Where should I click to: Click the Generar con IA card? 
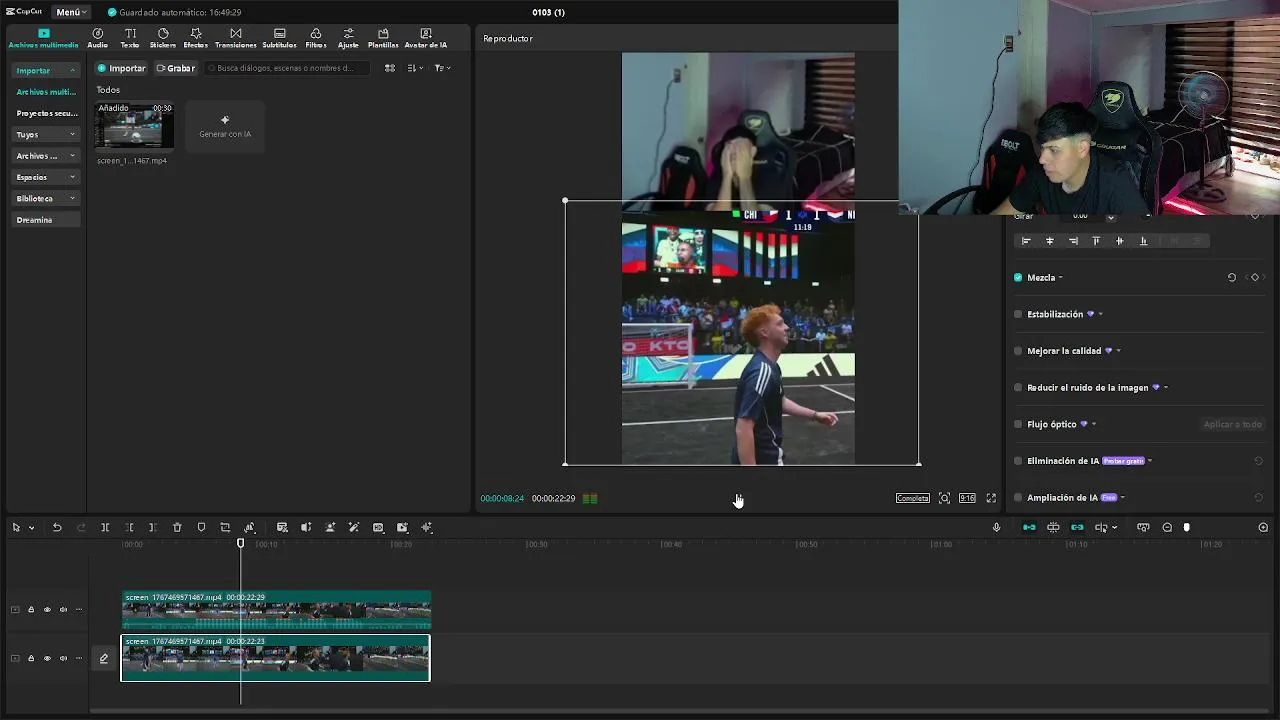tap(225, 126)
